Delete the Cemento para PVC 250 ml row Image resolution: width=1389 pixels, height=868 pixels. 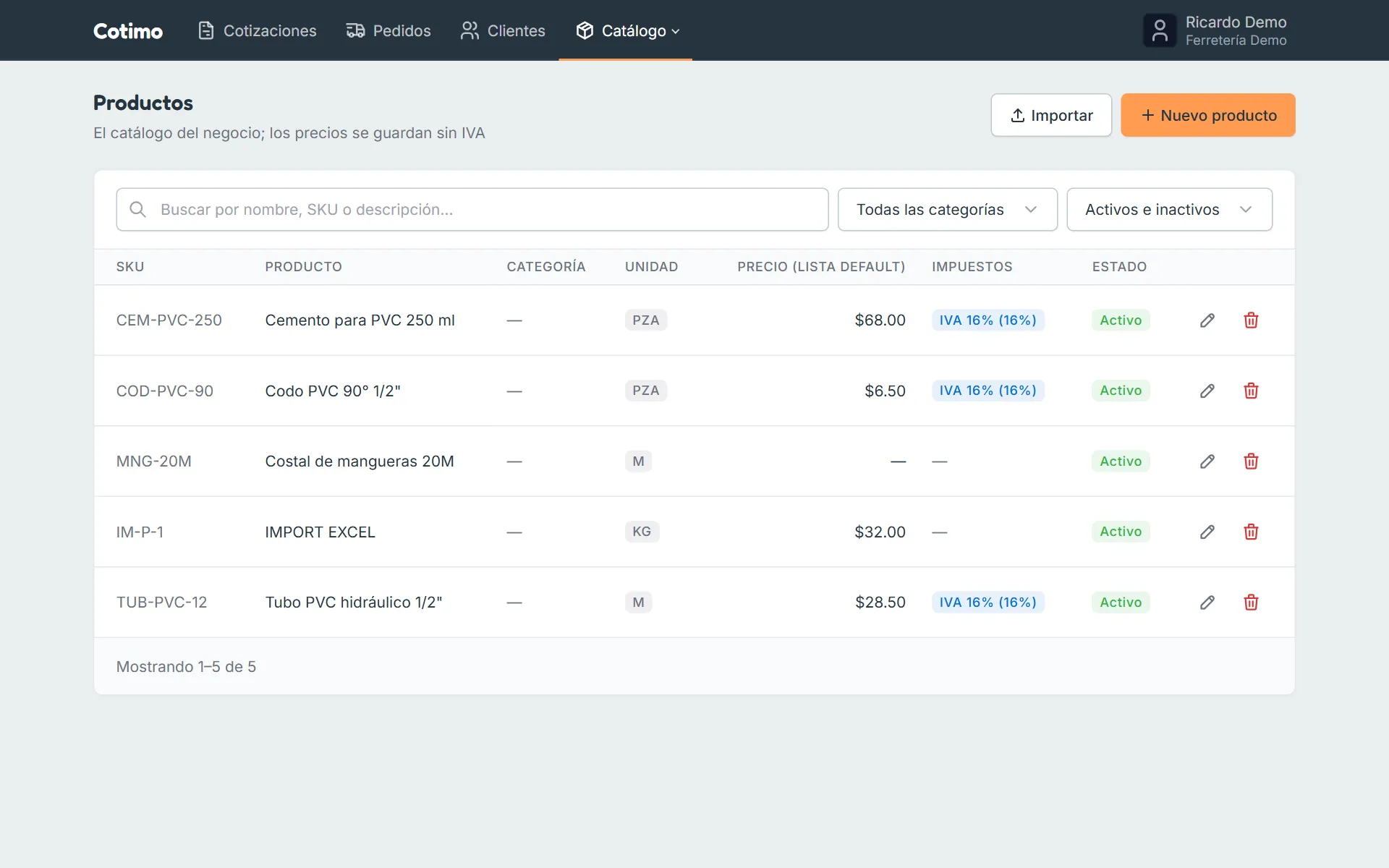click(1251, 320)
